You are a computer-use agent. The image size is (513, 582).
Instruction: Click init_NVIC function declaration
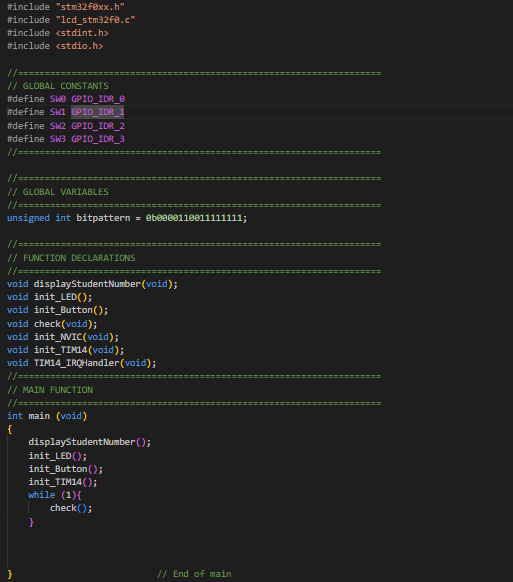point(63,337)
